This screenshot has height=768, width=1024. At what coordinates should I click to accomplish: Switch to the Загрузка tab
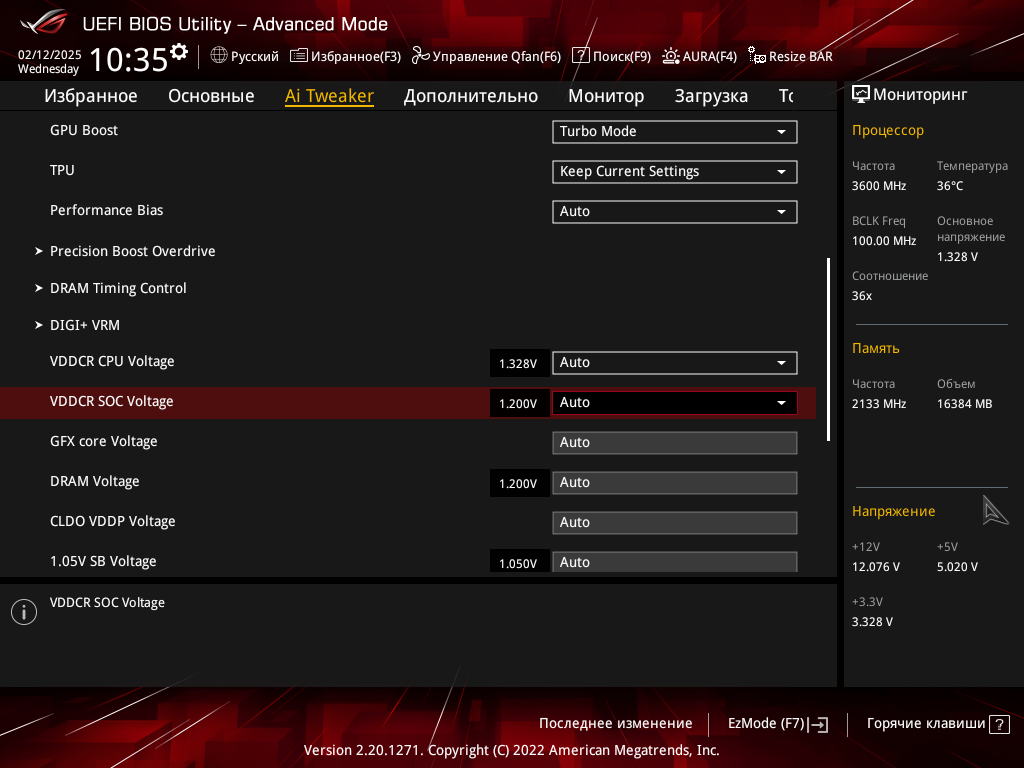tap(711, 96)
